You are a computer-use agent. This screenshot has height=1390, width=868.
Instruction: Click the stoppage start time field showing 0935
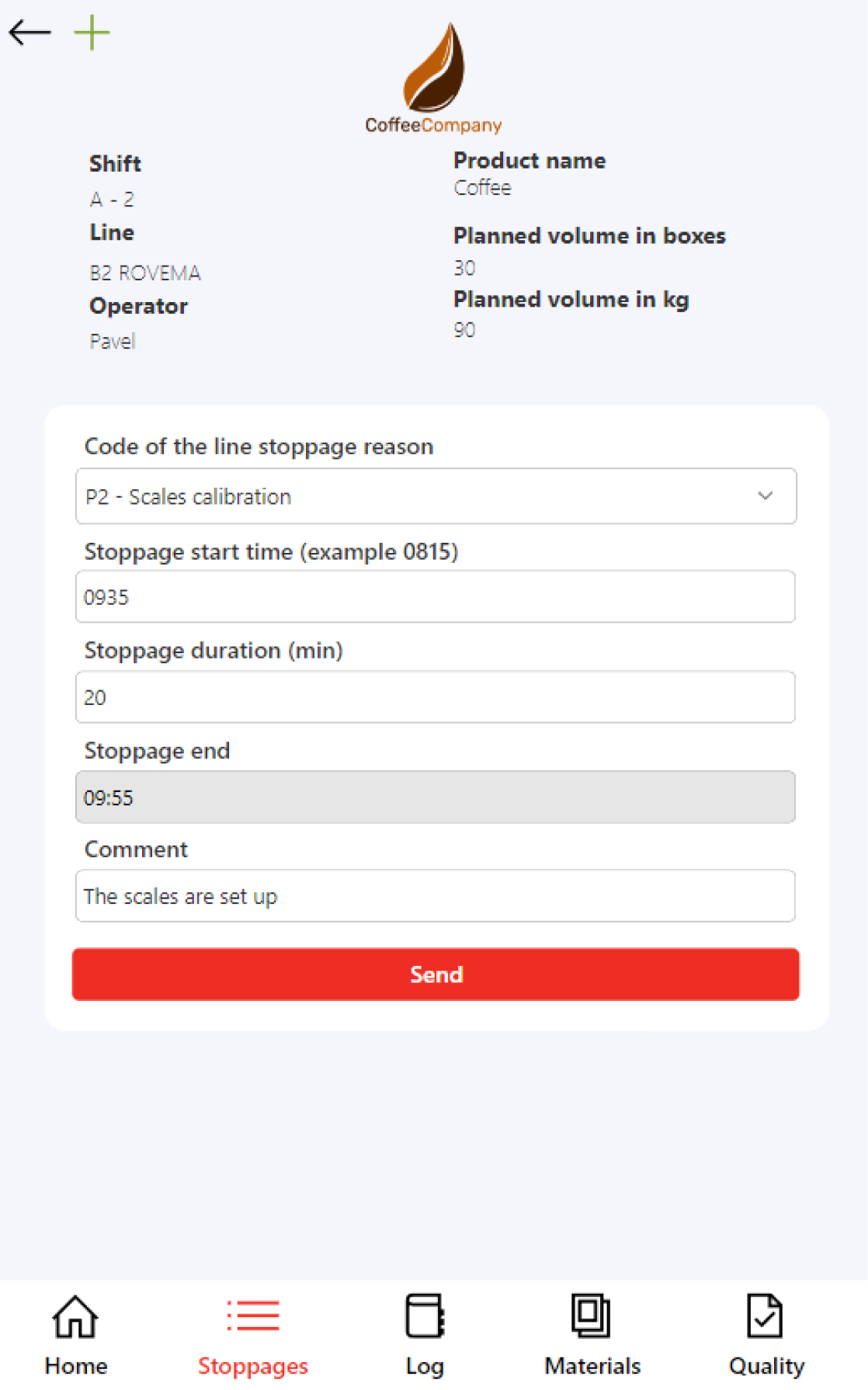(x=436, y=596)
